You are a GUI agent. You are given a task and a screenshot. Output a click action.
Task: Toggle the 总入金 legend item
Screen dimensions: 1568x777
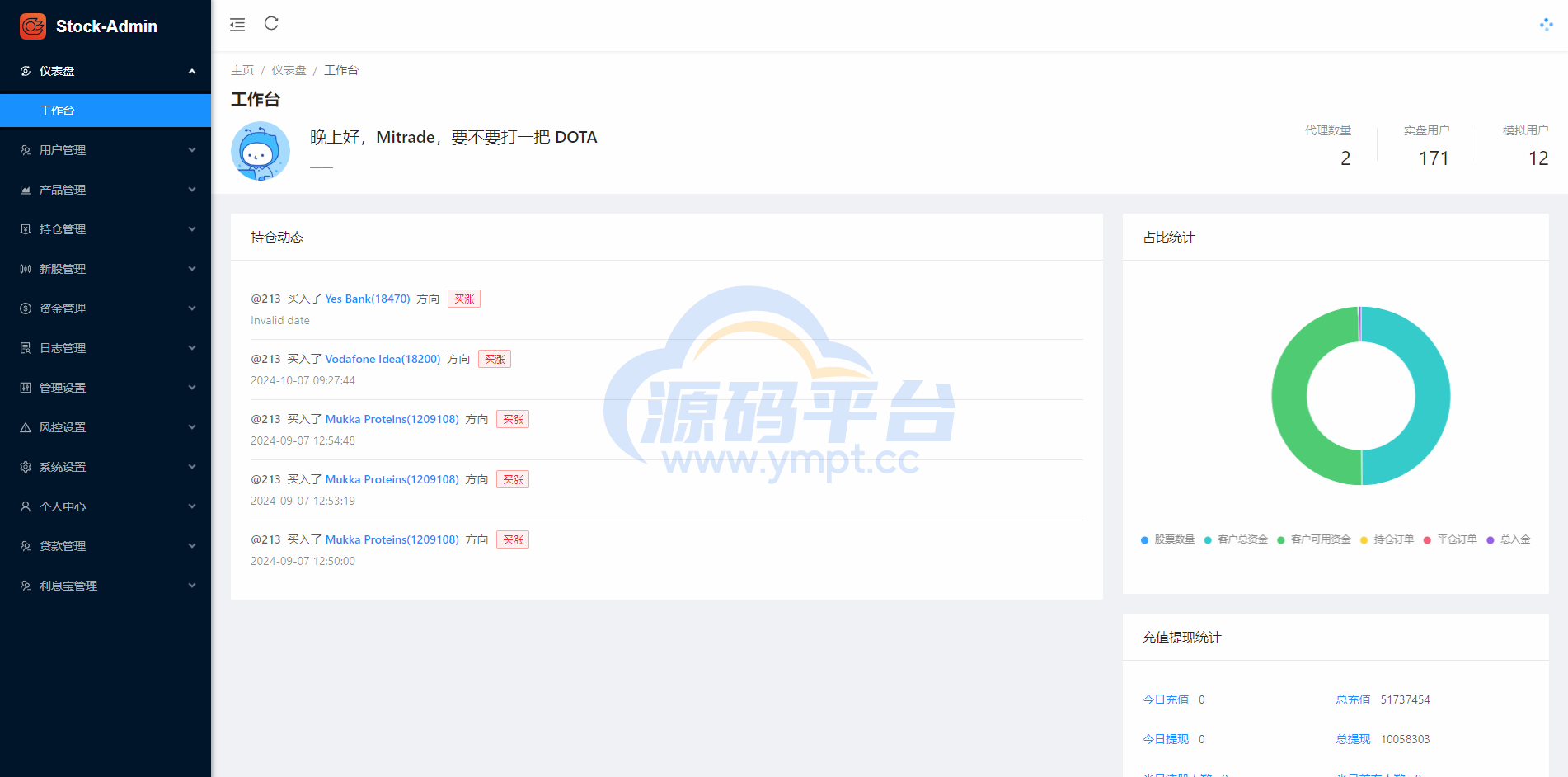(1509, 539)
